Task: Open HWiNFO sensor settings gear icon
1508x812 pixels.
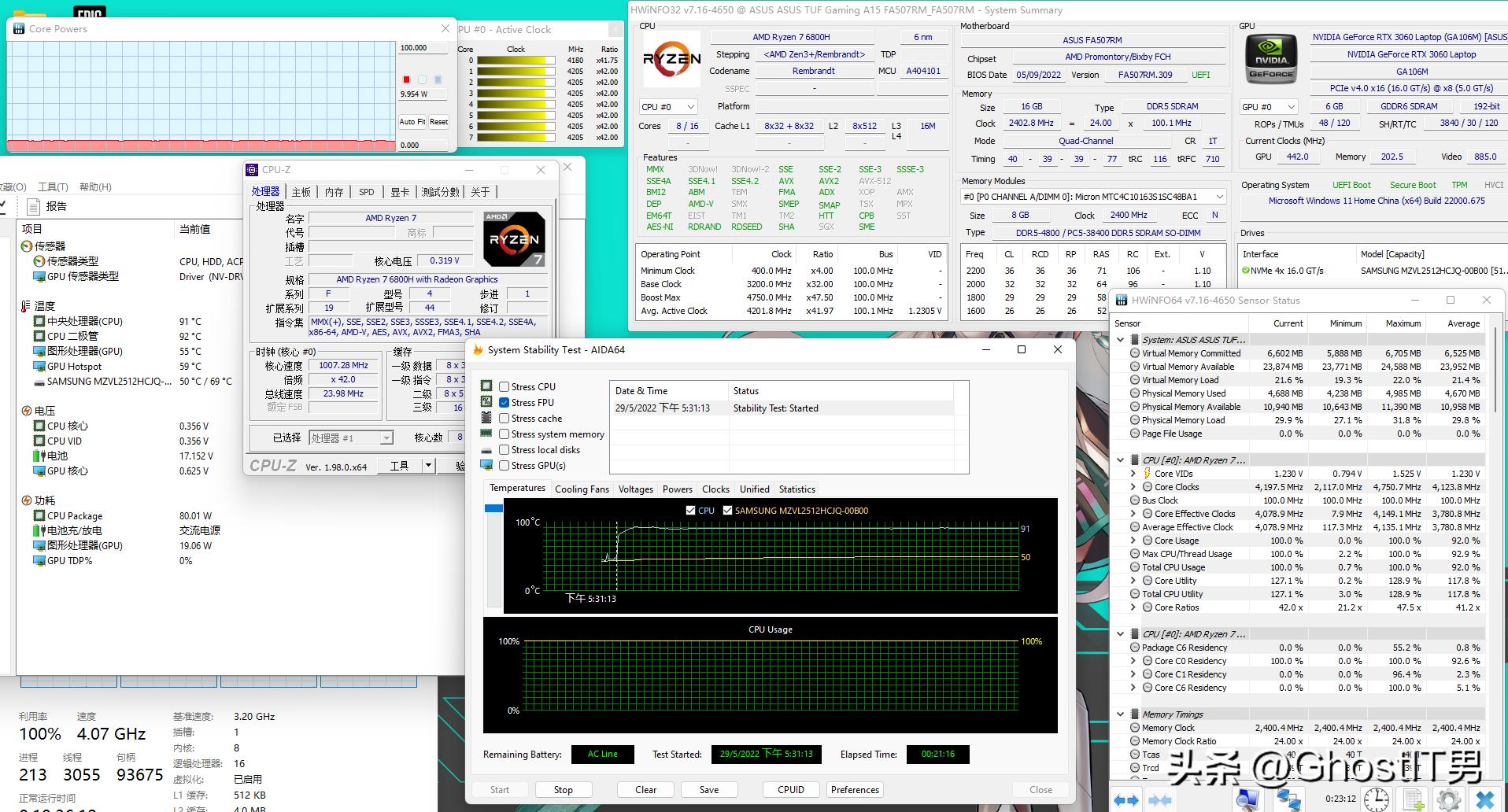Action: [1449, 799]
